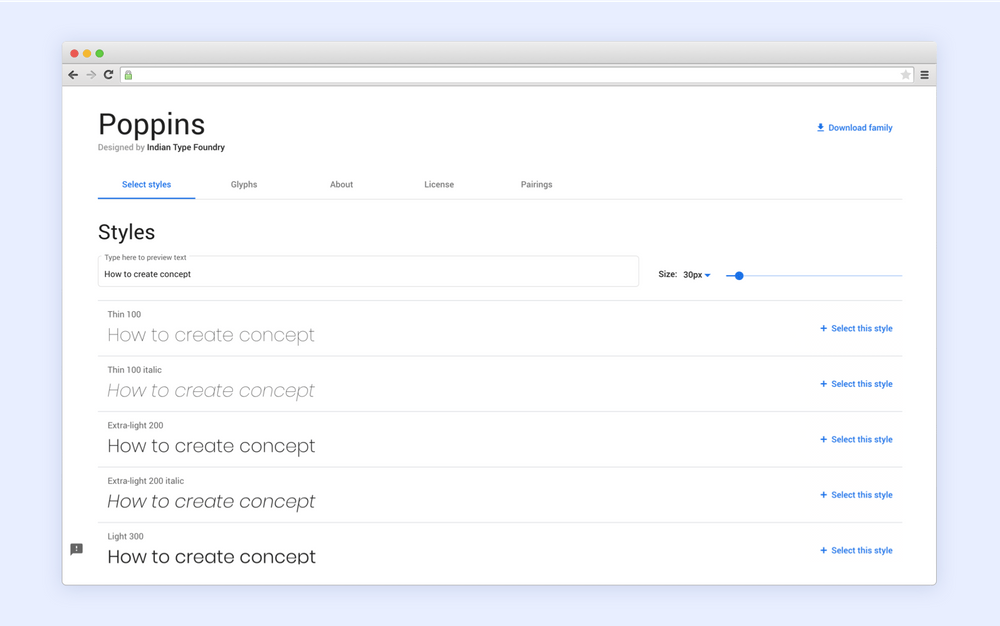Click the download arrow icon beside Download family
Image resolution: width=1000 pixels, height=626 pixels.
coord(820,127)
